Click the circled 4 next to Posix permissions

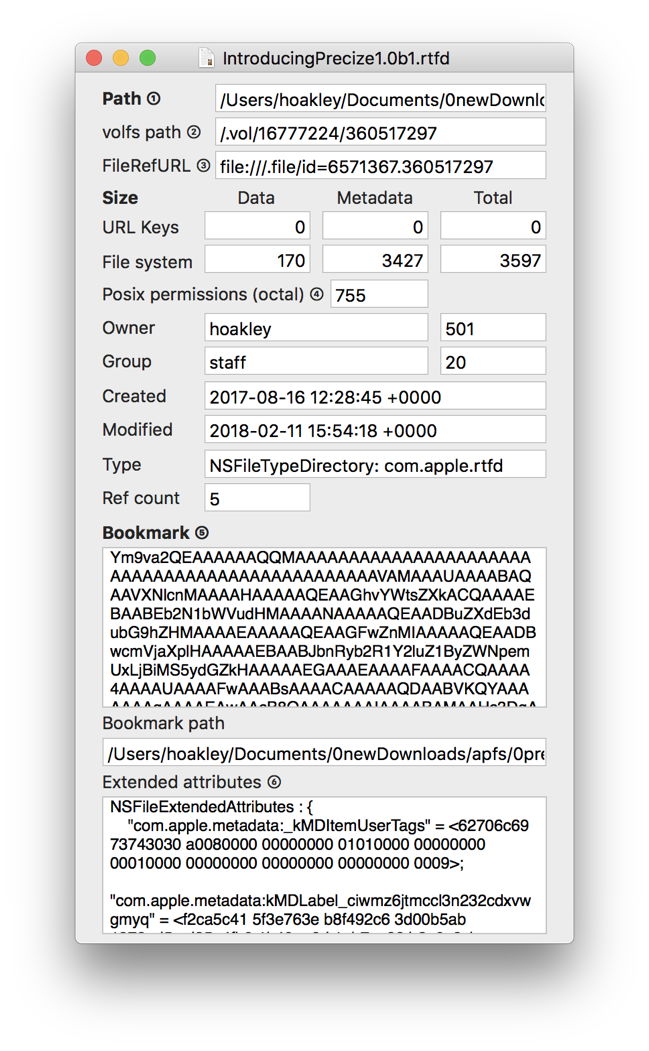(317, 294)
